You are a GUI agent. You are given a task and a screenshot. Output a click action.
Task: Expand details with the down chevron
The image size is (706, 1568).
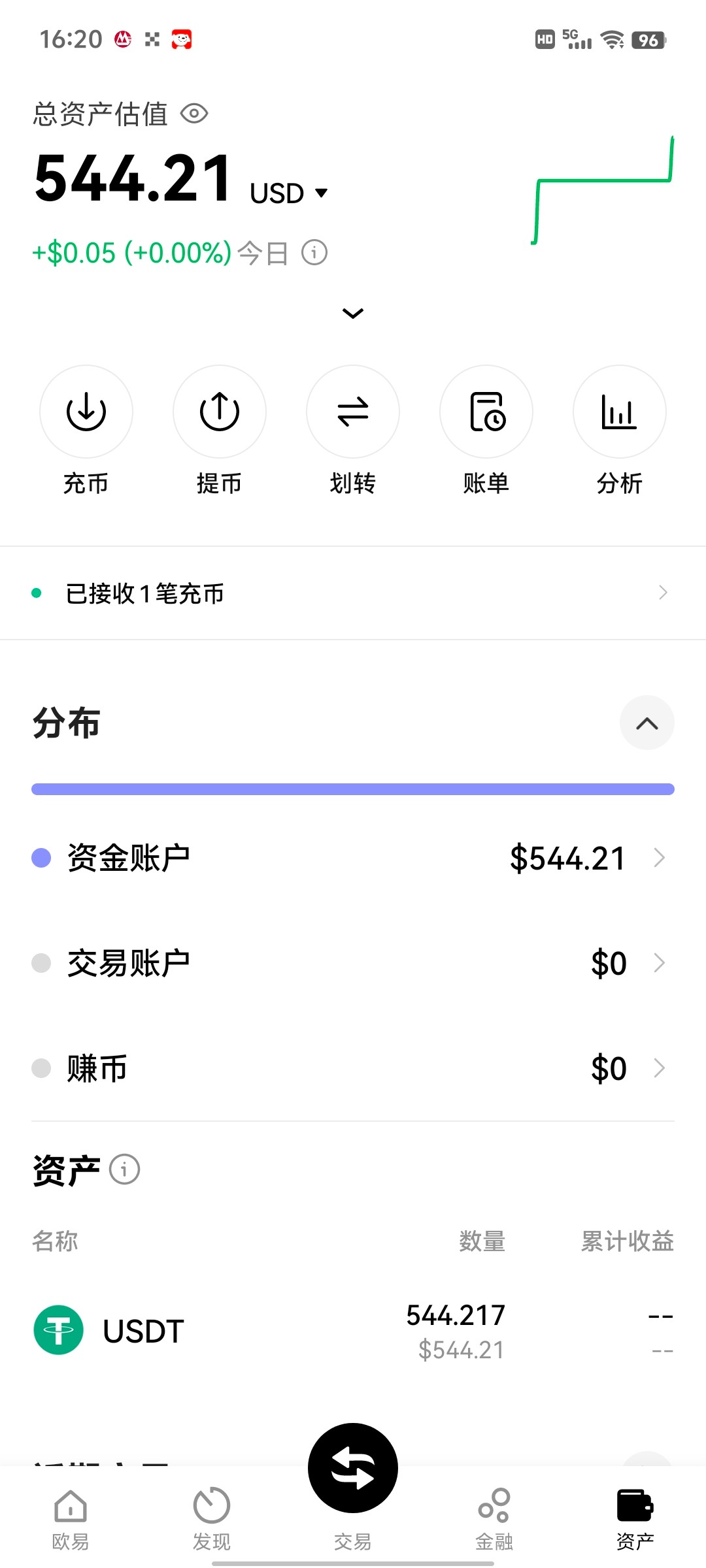(x=353, y=314)
